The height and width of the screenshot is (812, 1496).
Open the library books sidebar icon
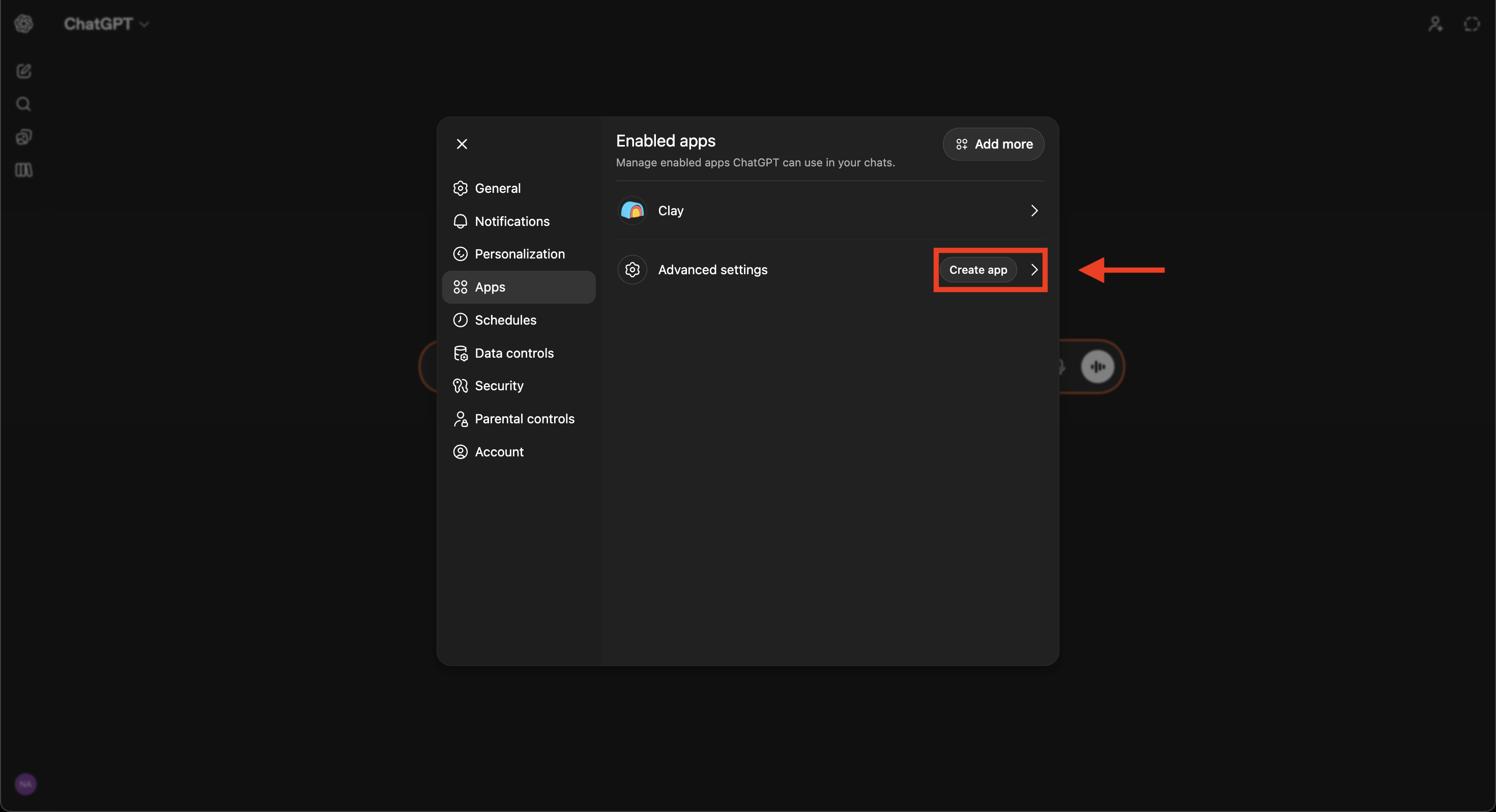[x=24, y=169]
